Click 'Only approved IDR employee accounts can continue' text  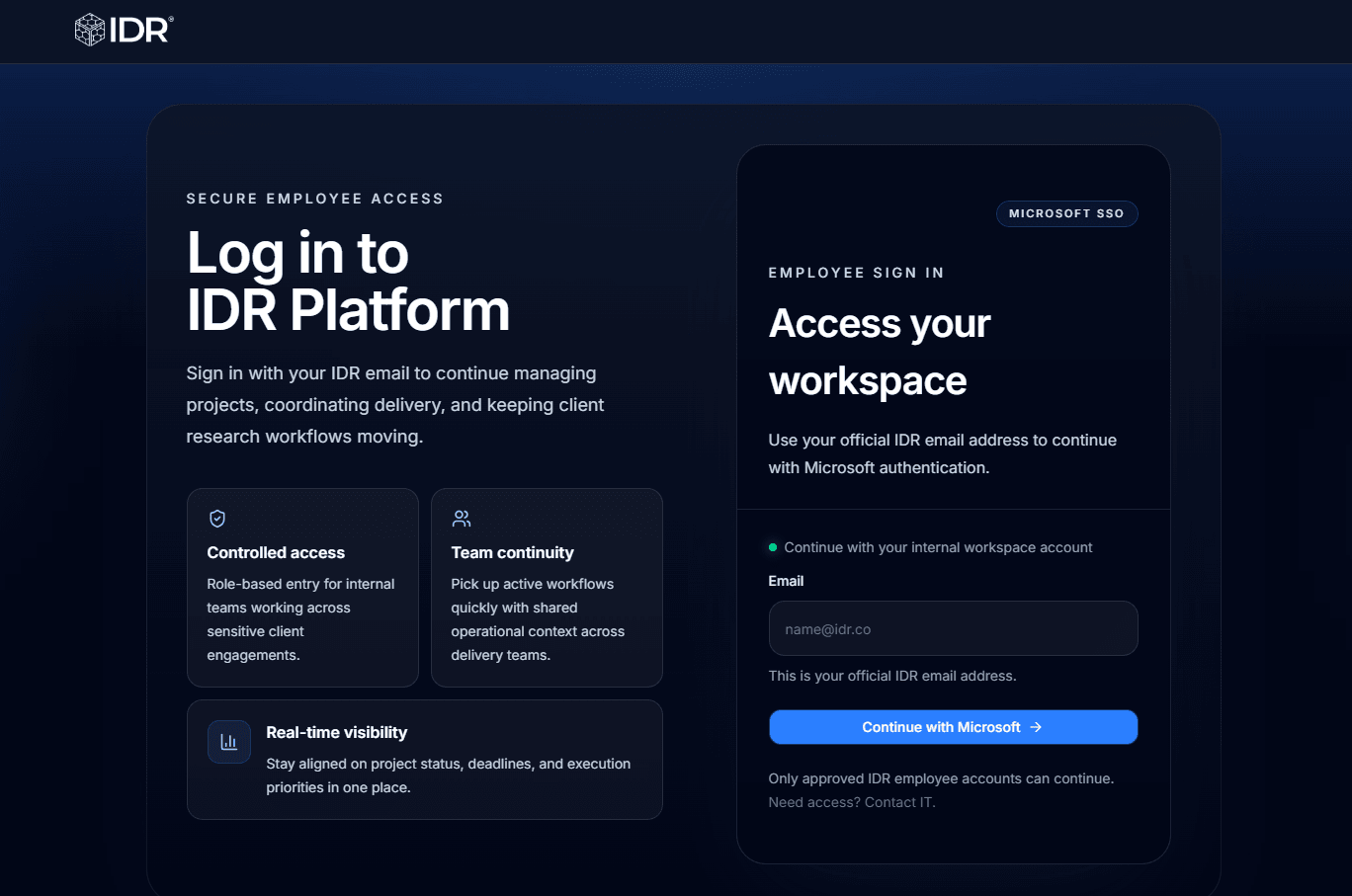(x=941, y=778)
